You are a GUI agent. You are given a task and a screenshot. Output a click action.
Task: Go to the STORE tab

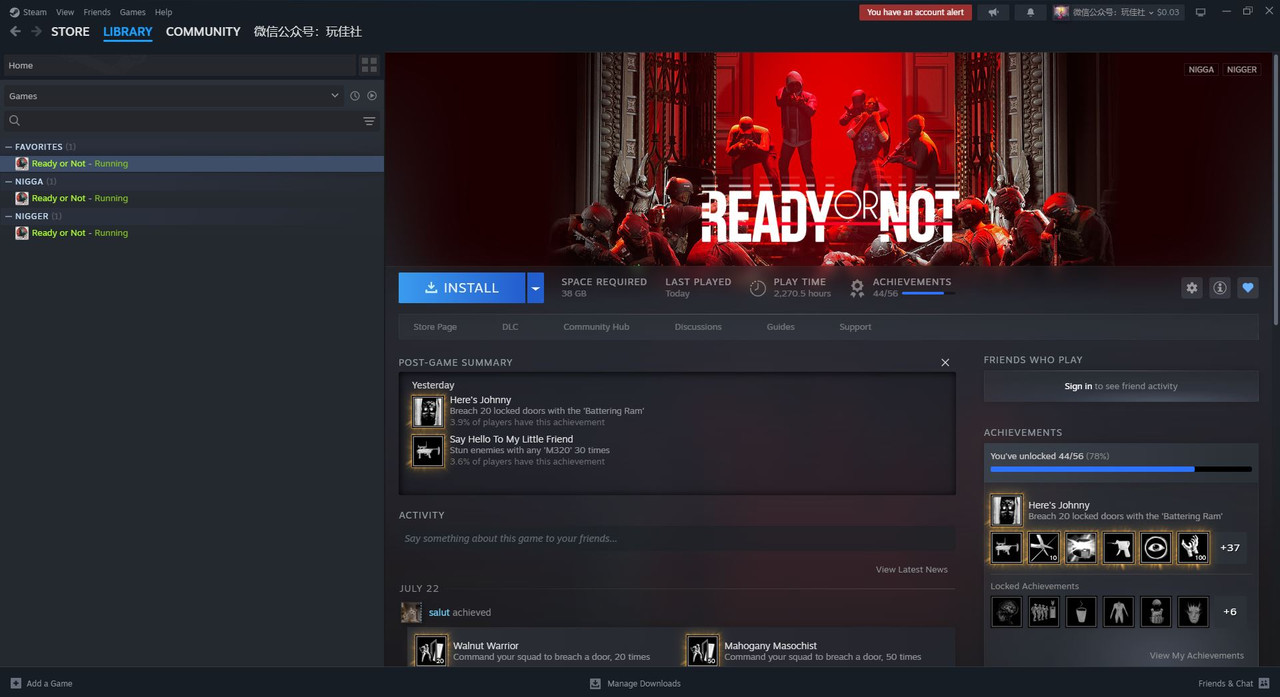point(70,31)
